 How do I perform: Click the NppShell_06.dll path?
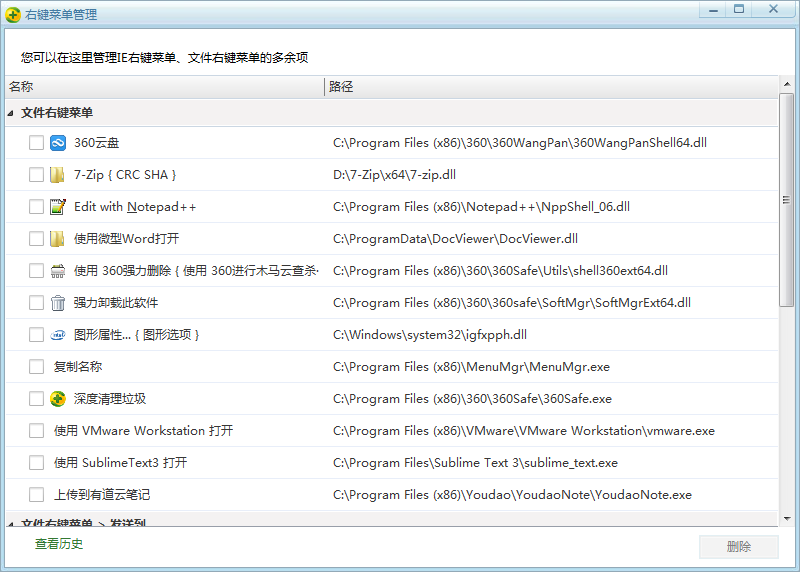point(481,207)
